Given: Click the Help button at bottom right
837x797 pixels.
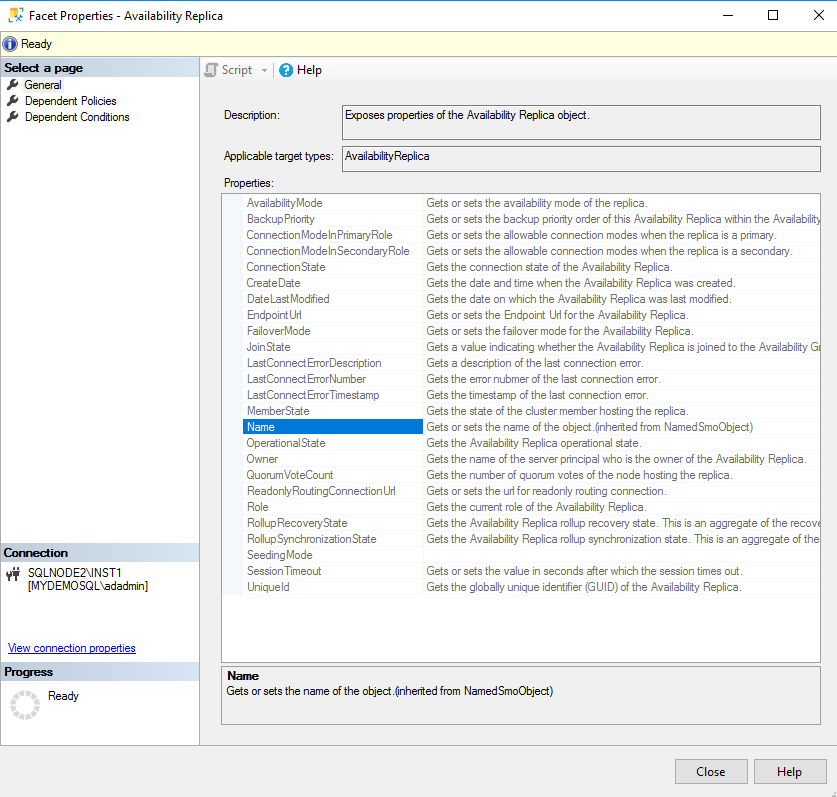Looking at the screenshot, I should coord(790,771).
